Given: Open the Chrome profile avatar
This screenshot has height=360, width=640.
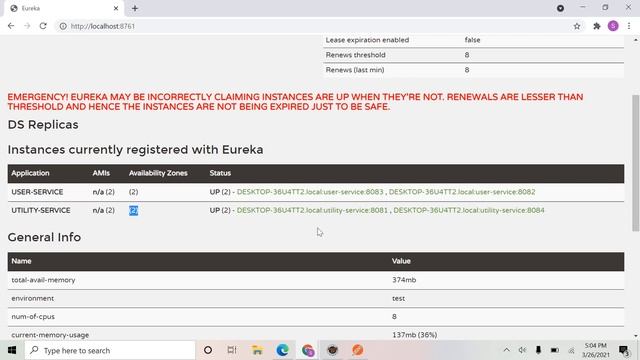Looking at the screenshot, I should click(613, 26).
